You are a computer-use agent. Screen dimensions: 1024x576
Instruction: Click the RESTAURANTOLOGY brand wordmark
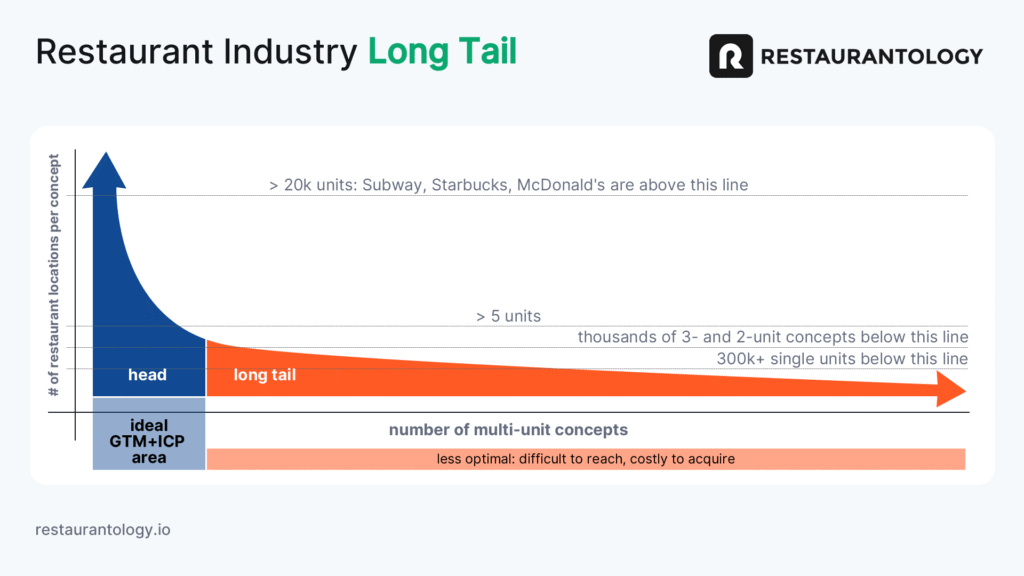[x=871, y=57]
